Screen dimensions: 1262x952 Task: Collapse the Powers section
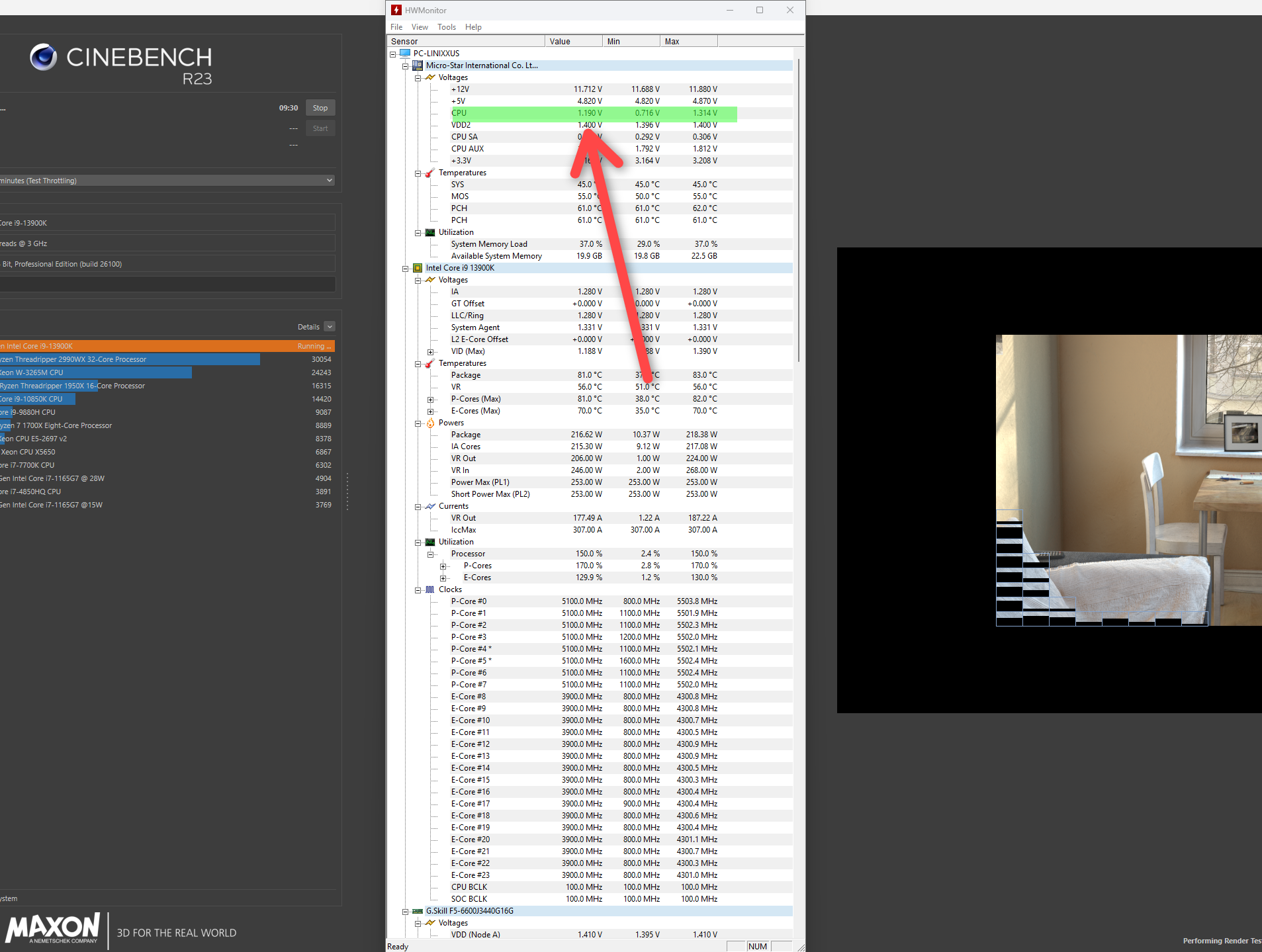pyautogui.click(x=418, y=423)
